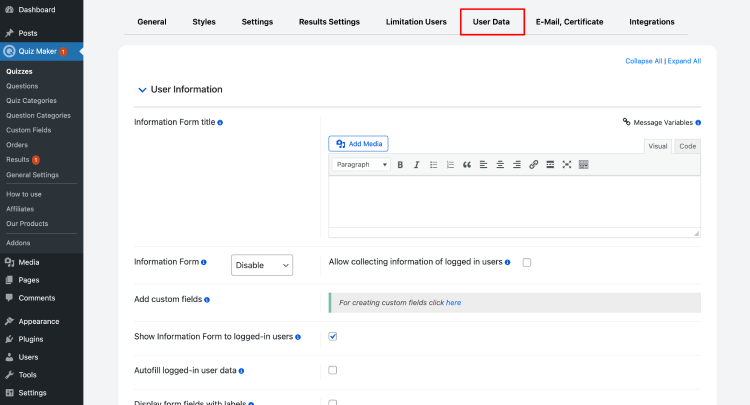Click the Expand All link
This screenshot has width=750, height=405.
[684, 61]
